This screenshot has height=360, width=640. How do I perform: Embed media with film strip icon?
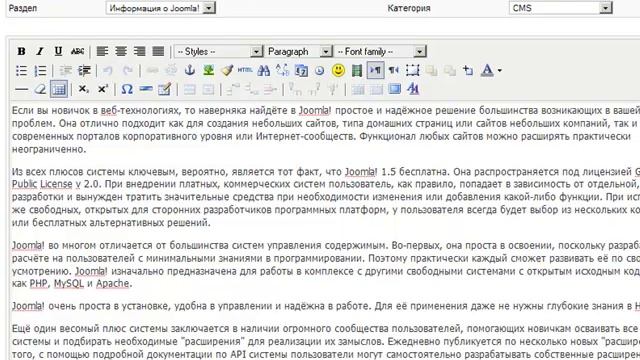coord(357,71)
